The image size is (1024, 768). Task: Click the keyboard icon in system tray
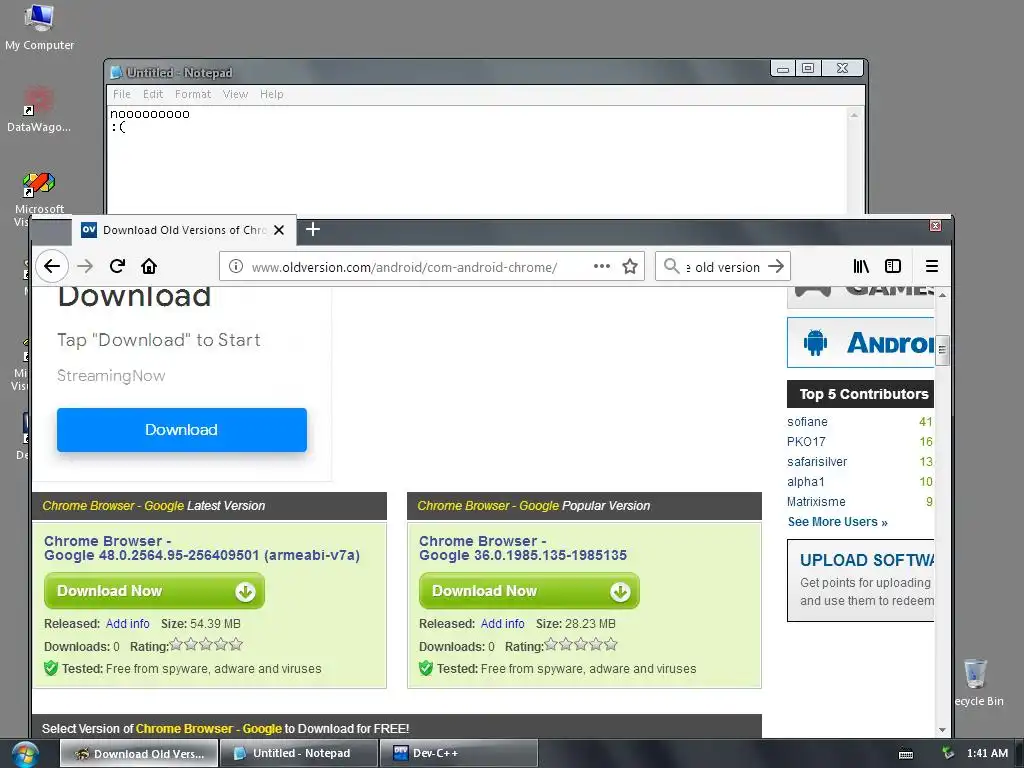pyautogui.click(x=906, y=754)
